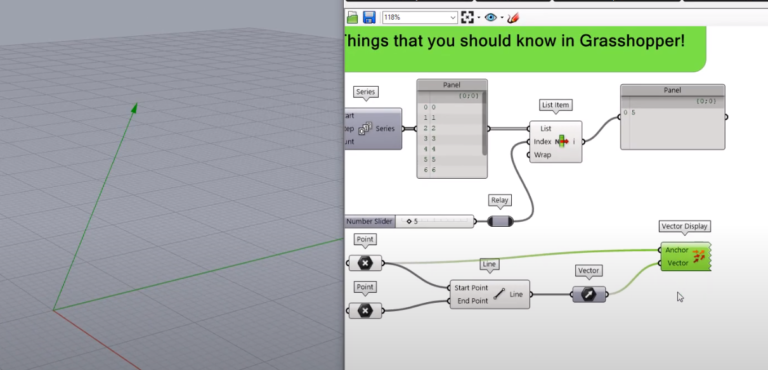Select the Series component icon

[365, 128]
